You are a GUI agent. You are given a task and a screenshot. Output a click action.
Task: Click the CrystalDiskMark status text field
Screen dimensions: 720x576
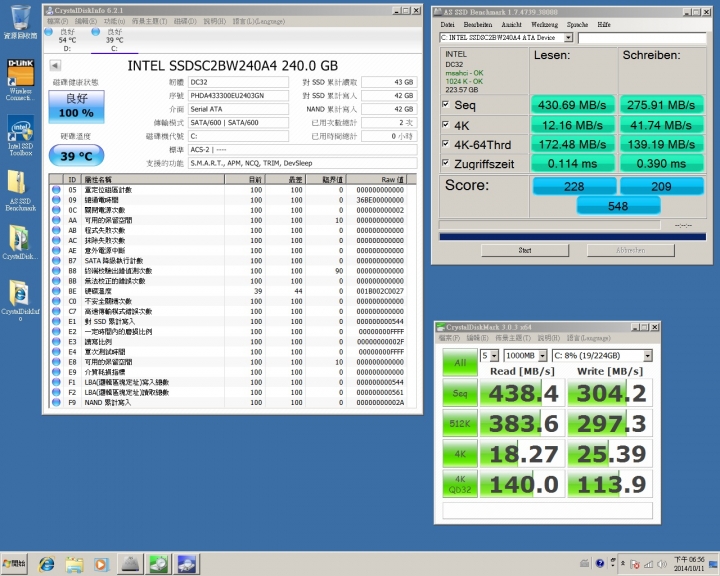coord(547,510)
